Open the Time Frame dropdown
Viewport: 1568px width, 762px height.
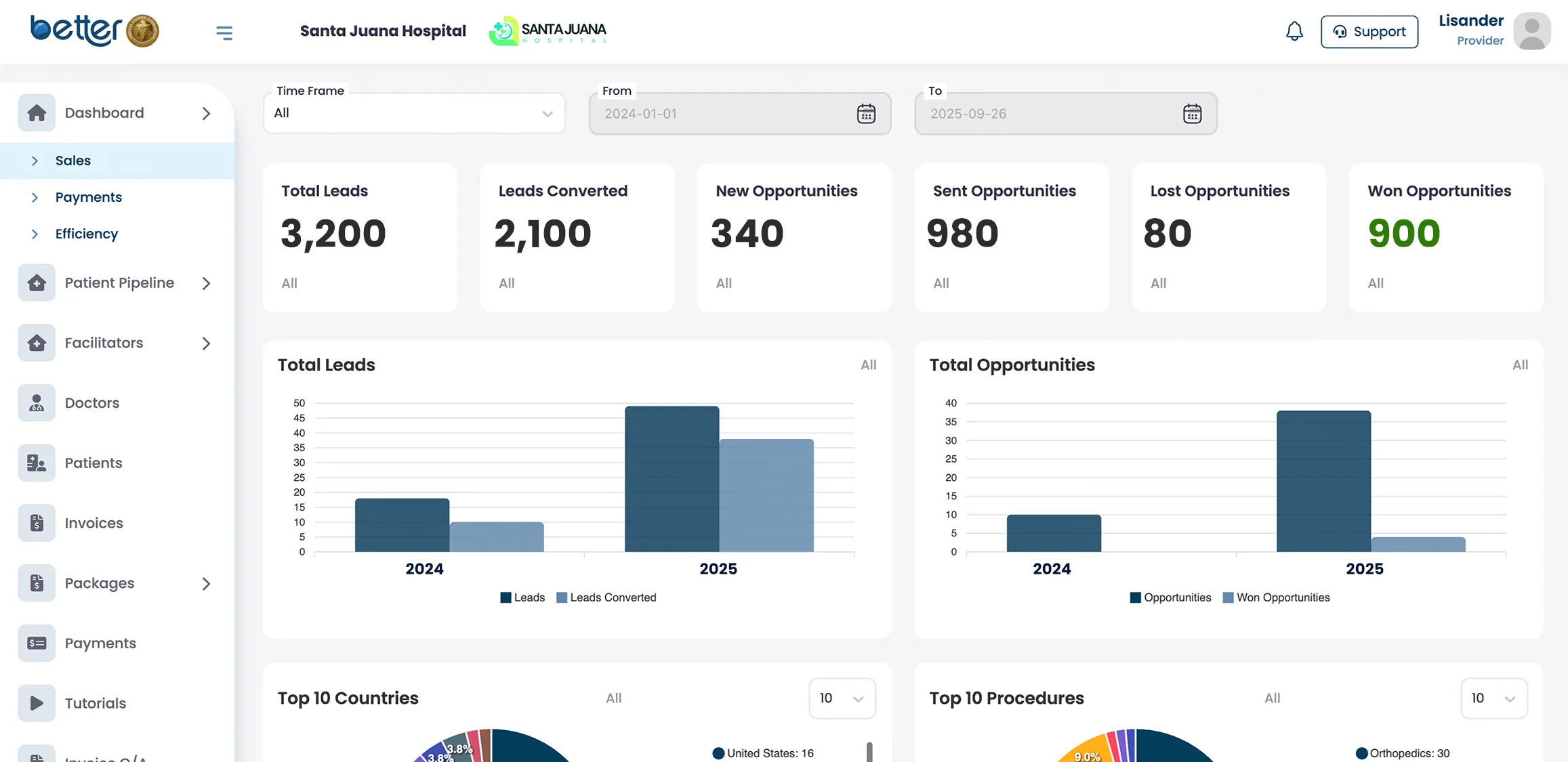click(x=414, y=113)
